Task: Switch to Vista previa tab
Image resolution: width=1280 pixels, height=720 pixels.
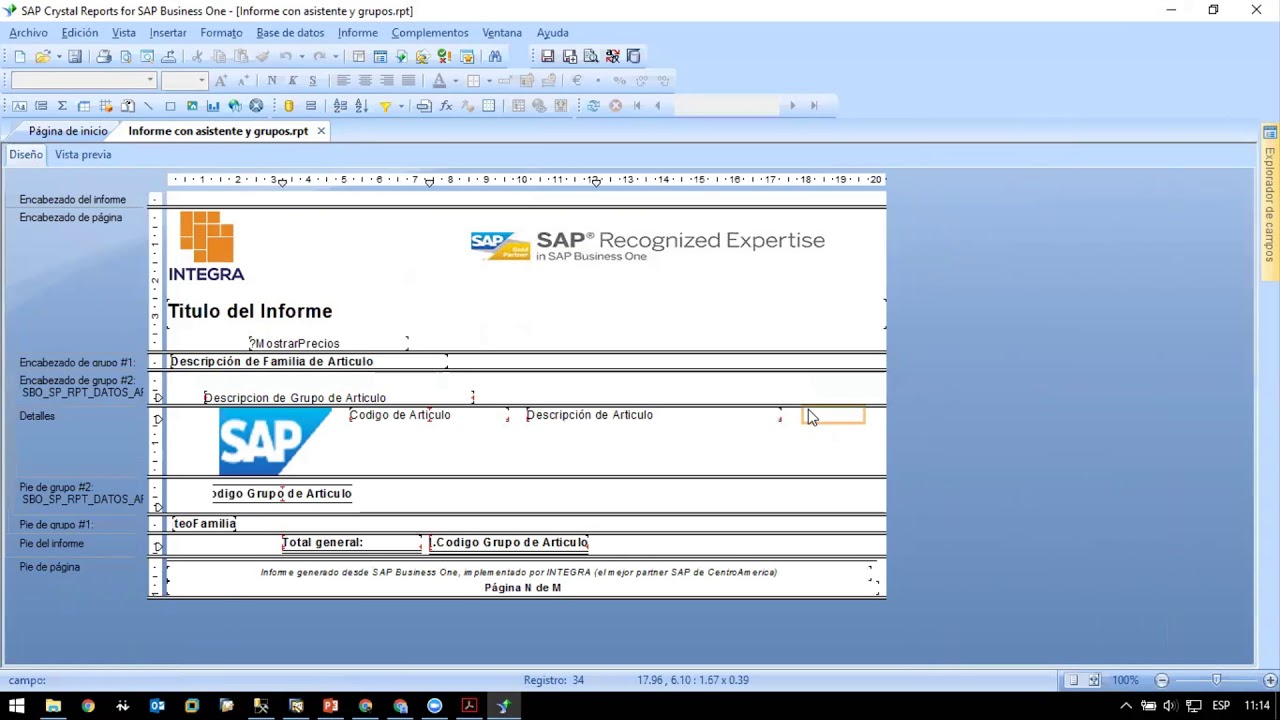Action: (83, 155)
